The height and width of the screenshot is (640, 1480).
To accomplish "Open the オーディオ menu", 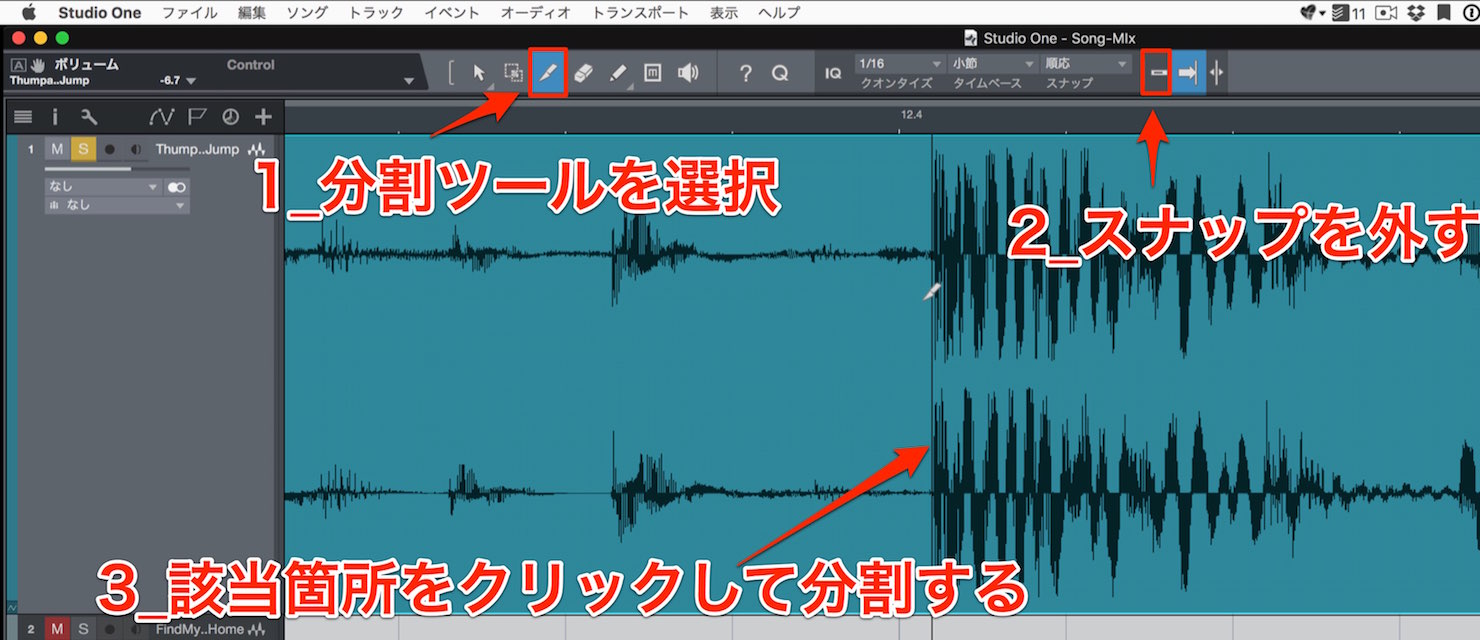I will 535,12.
